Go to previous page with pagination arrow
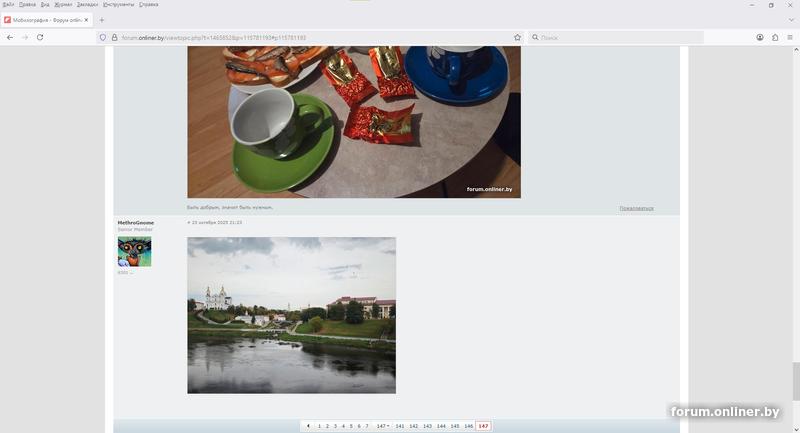The image size is (800, 433). 308,426
